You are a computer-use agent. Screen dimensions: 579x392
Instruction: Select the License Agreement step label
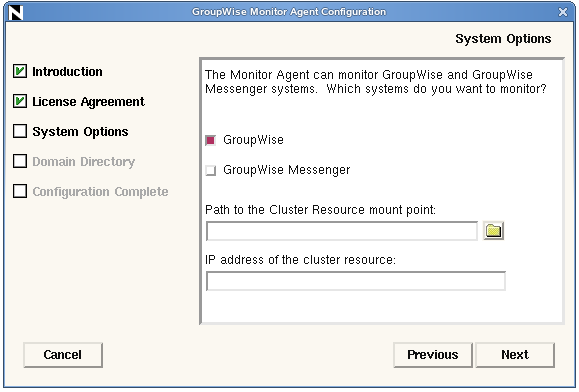click(88, 102)
